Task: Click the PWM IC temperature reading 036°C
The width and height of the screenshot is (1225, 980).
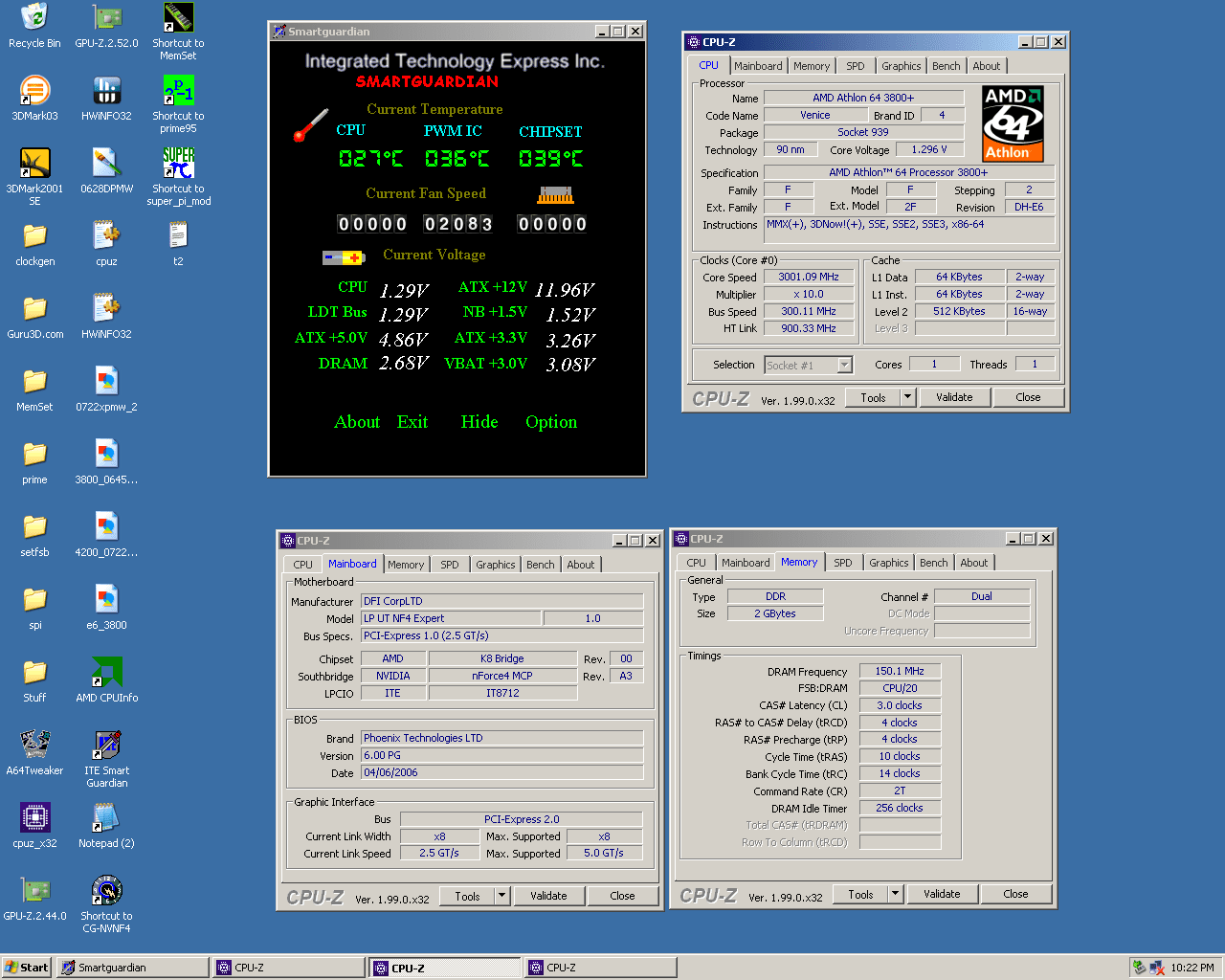Action: (457, 159)
